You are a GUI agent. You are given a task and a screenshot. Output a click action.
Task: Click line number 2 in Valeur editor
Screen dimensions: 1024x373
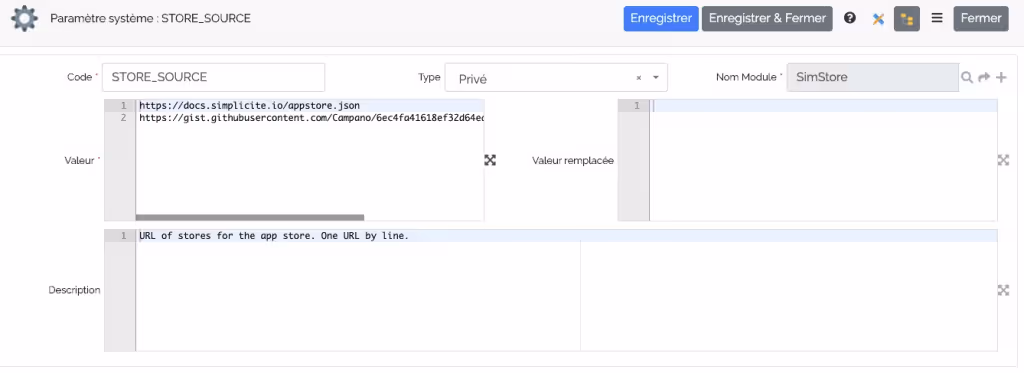[123, 118]
